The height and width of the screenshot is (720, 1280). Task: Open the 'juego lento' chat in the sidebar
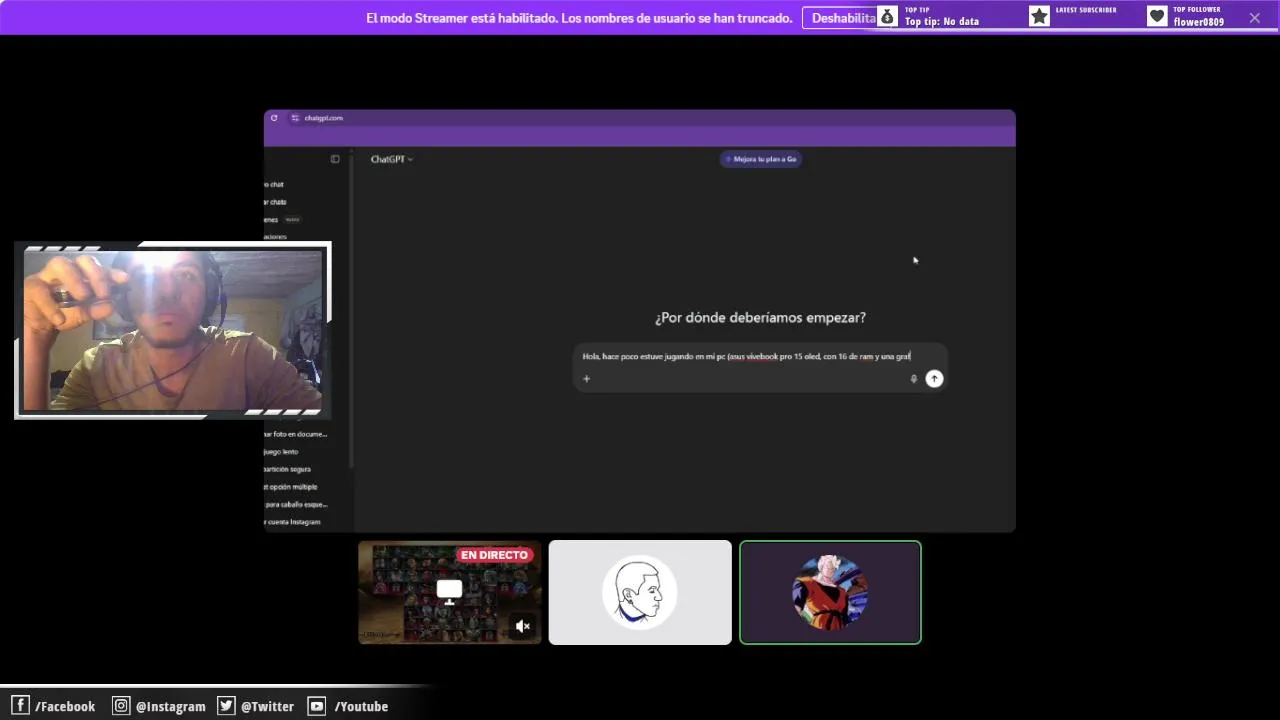[x=281, y=452]
